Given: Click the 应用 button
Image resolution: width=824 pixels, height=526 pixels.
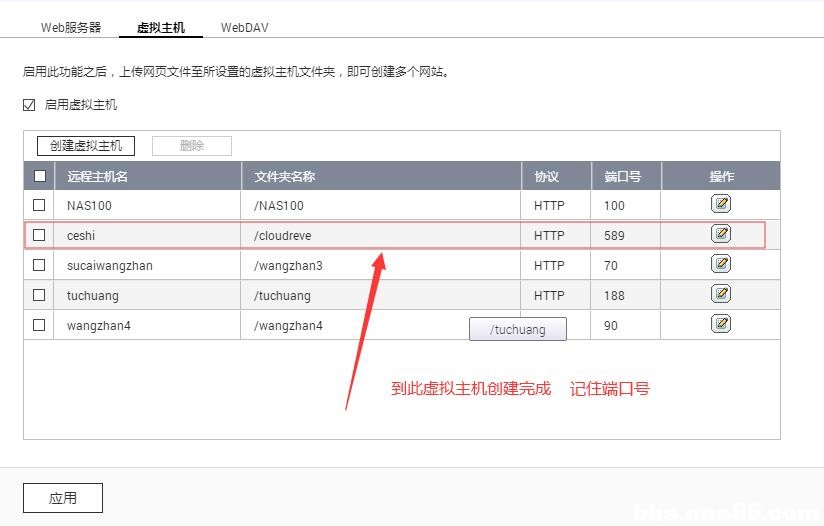Looking at the screenshot, I should pyautogui.click(x=63, y=497).
